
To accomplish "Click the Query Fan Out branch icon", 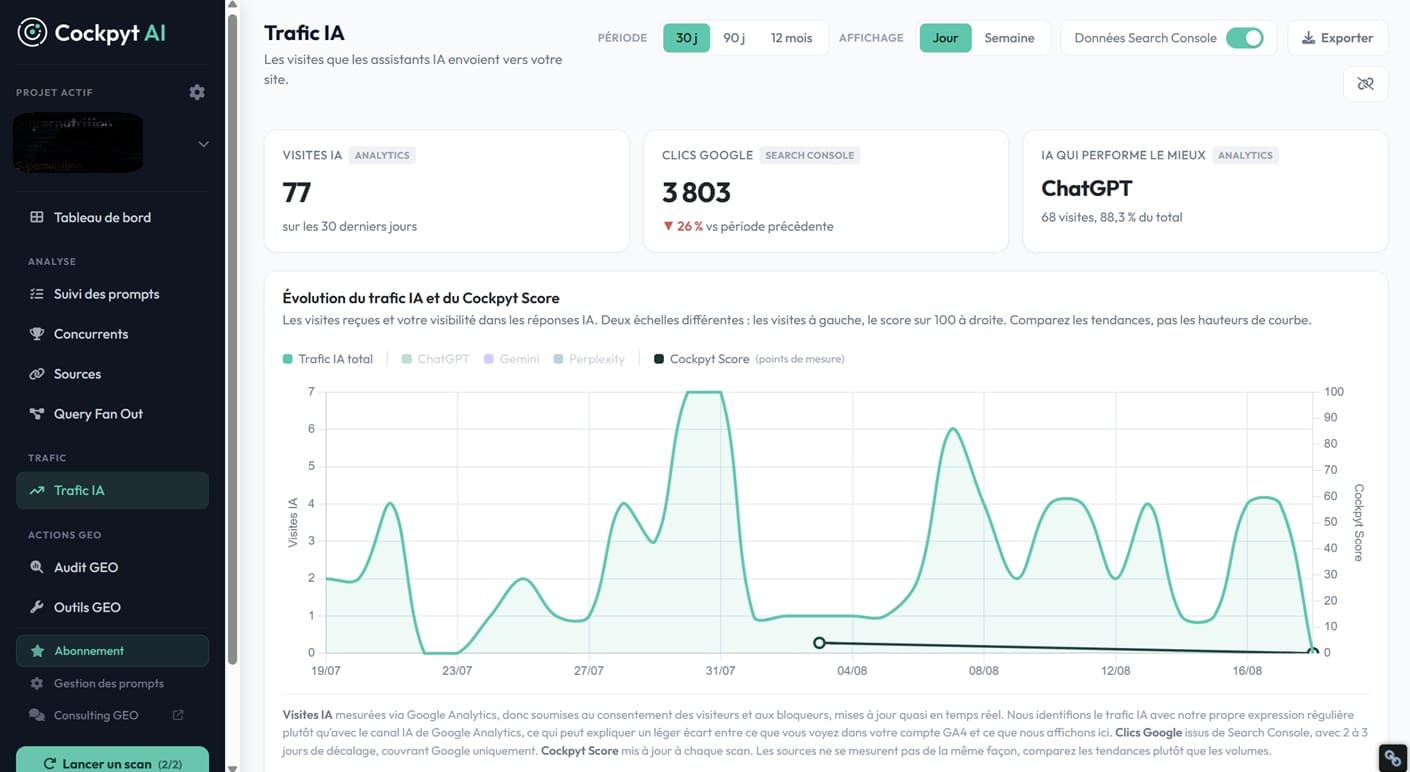I will click(37, 414).
